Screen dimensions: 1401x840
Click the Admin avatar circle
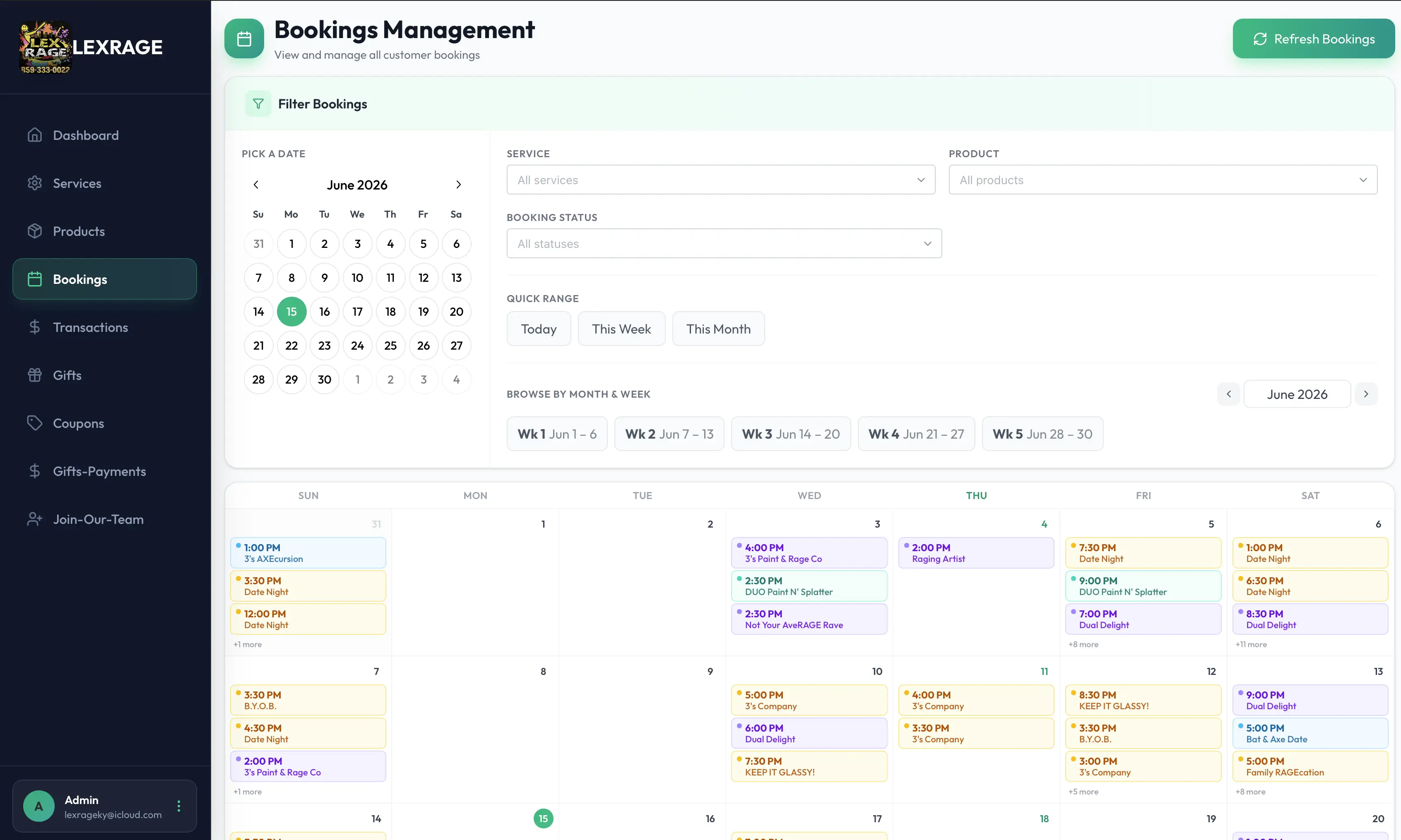pos(39,806)
